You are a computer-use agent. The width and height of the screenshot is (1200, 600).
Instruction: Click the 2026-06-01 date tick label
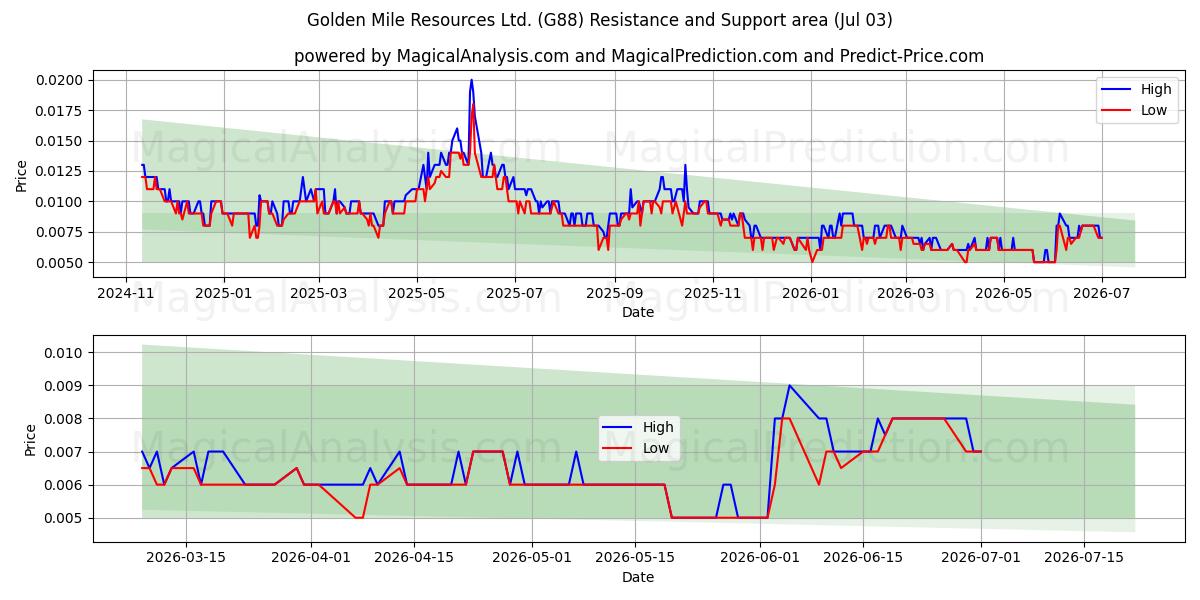click(x=759, y=557)
